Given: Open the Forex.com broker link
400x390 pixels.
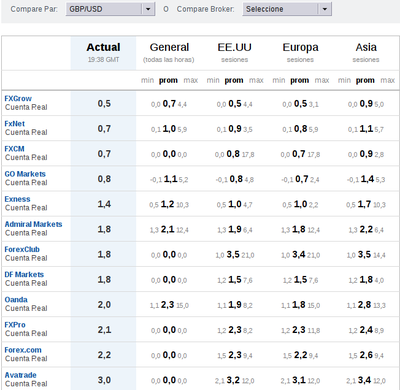Looking at the screenshot, I should point(23,350).
